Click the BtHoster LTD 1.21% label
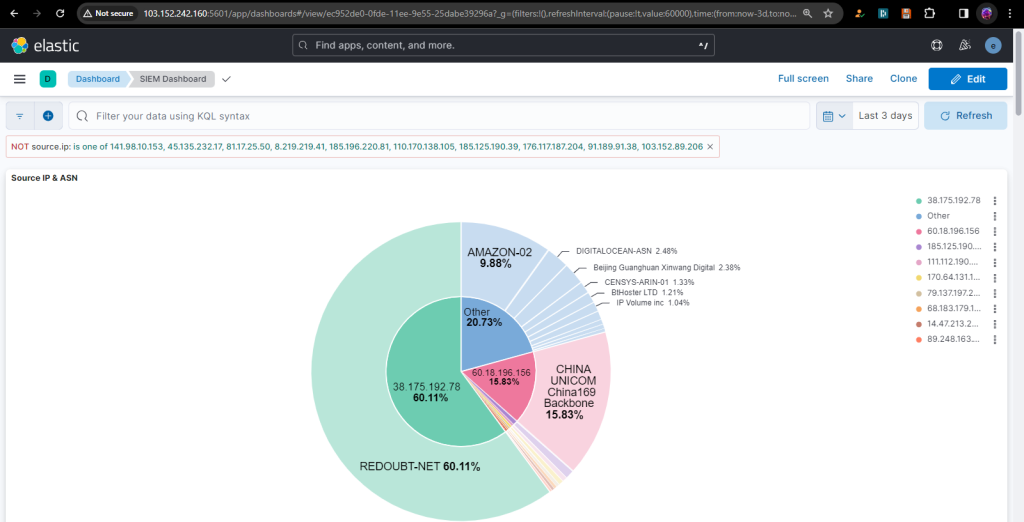Image resolution: width=1024 pixels, height=522 pixels. [647, 292]
